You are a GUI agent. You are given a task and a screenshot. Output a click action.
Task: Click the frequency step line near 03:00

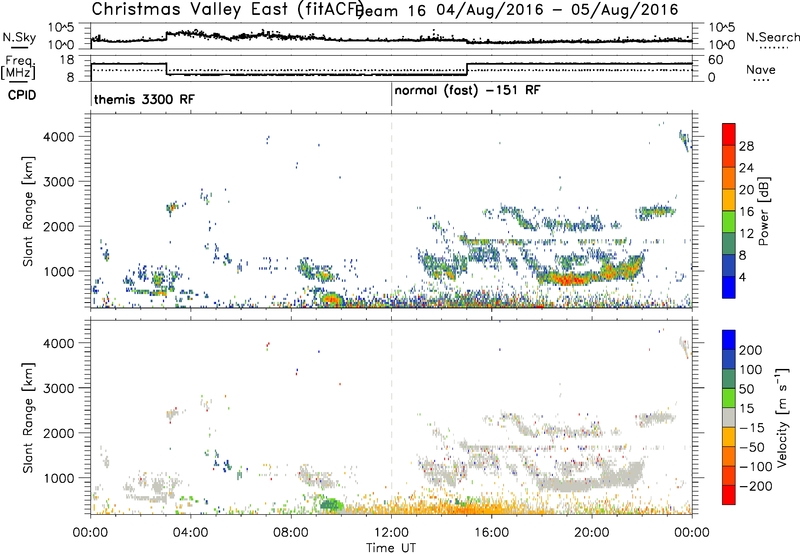click(x=166, y=69)
